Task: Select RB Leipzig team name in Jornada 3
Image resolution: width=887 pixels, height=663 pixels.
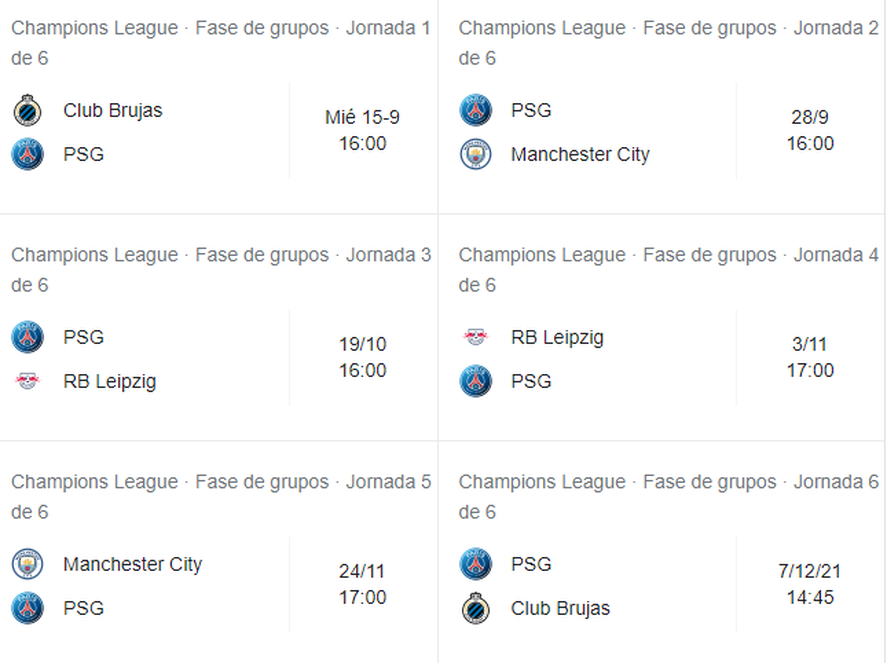Action: point(110,381)
